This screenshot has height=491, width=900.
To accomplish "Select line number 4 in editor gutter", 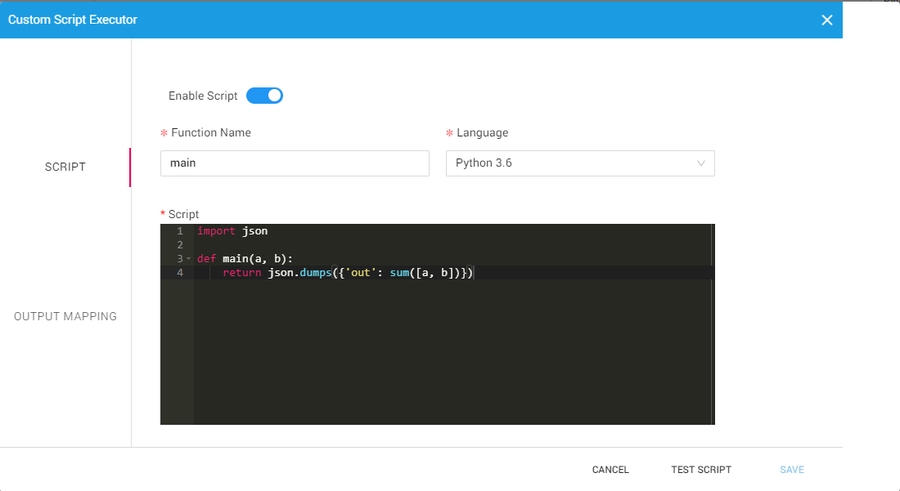I will (180, 273).
